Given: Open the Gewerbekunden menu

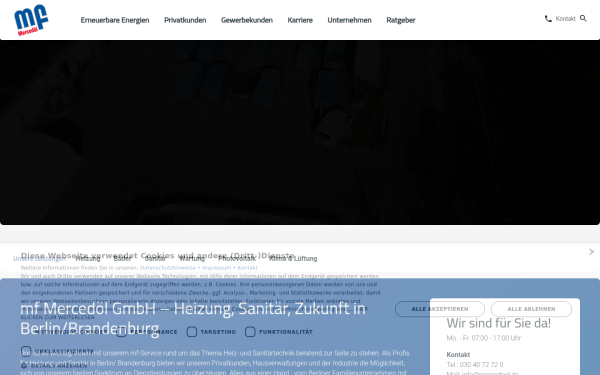Looking at the screenshot, I should [247, 20].
